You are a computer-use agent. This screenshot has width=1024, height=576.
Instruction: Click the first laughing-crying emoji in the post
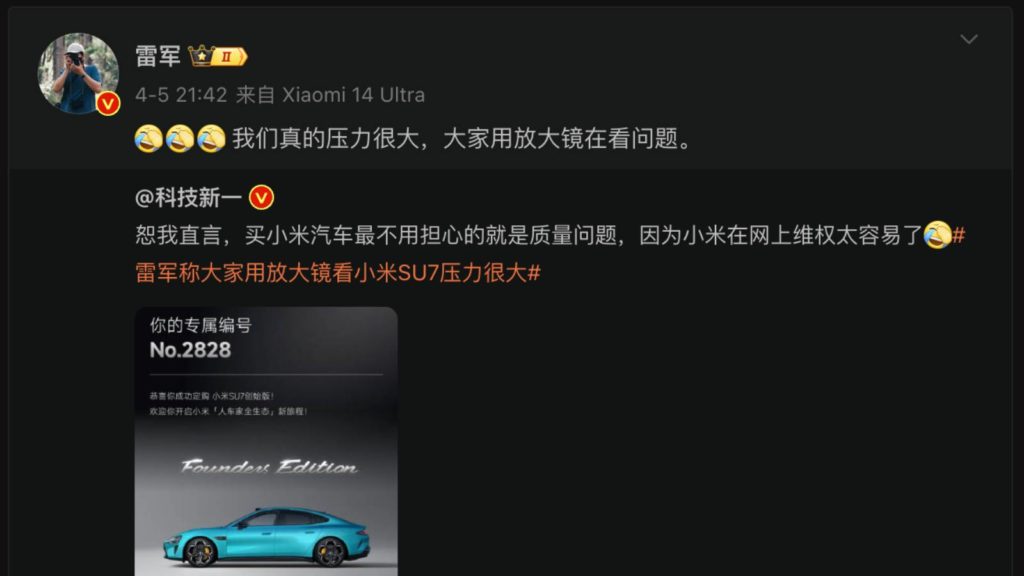point(149,138)
